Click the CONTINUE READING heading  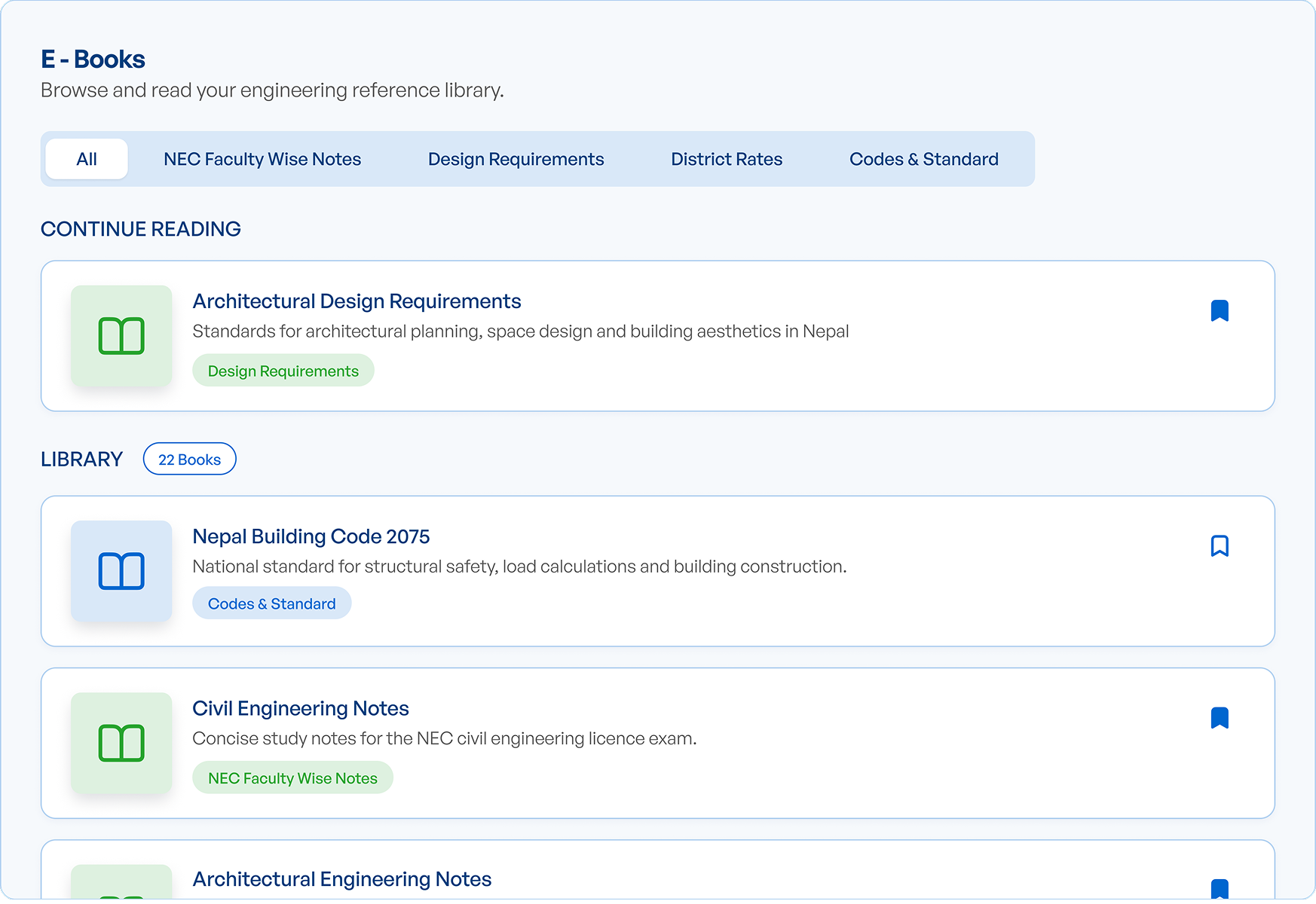[x=141, y=229]
